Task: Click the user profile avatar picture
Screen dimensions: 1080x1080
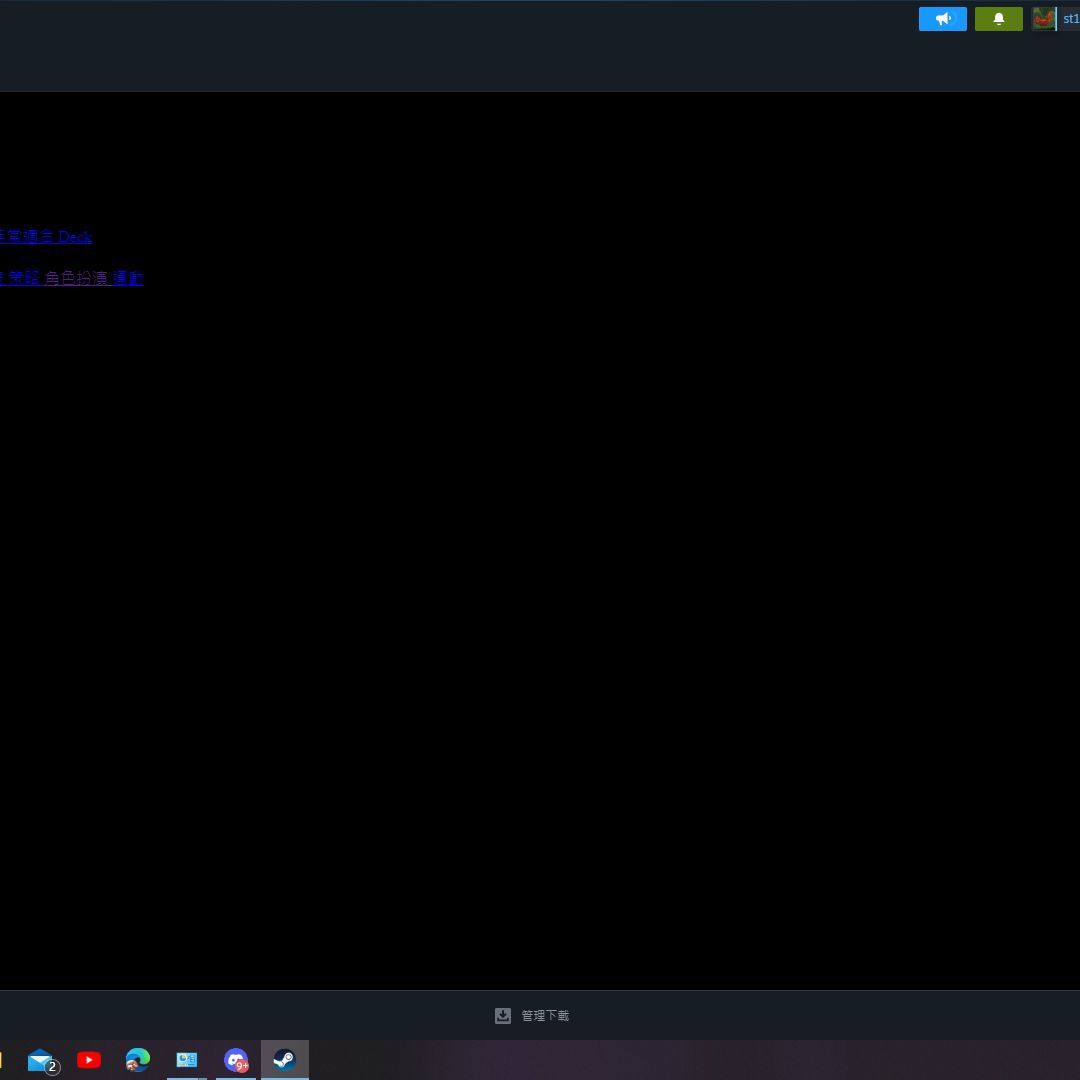Action: (x=1043, y=19)
